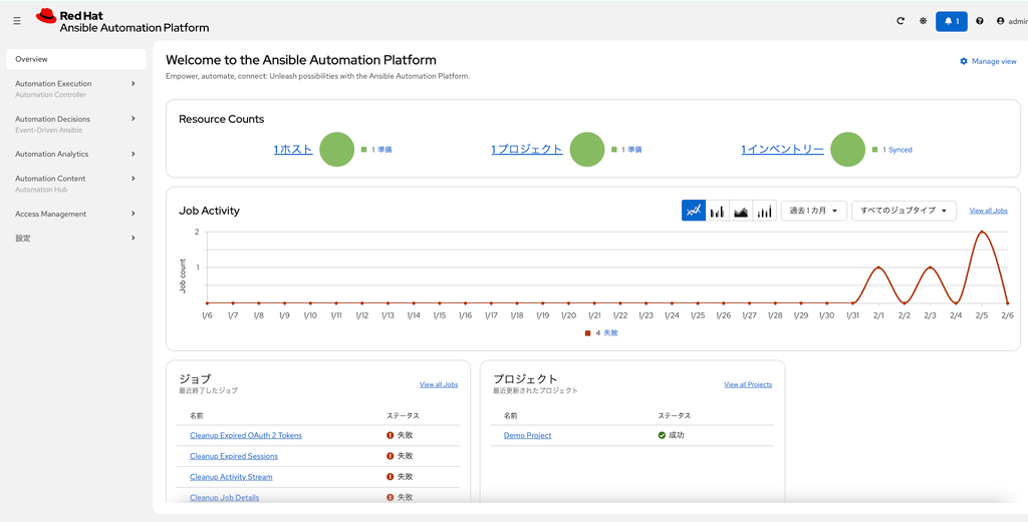Open notifications bell button

click(x=952, y=21)
